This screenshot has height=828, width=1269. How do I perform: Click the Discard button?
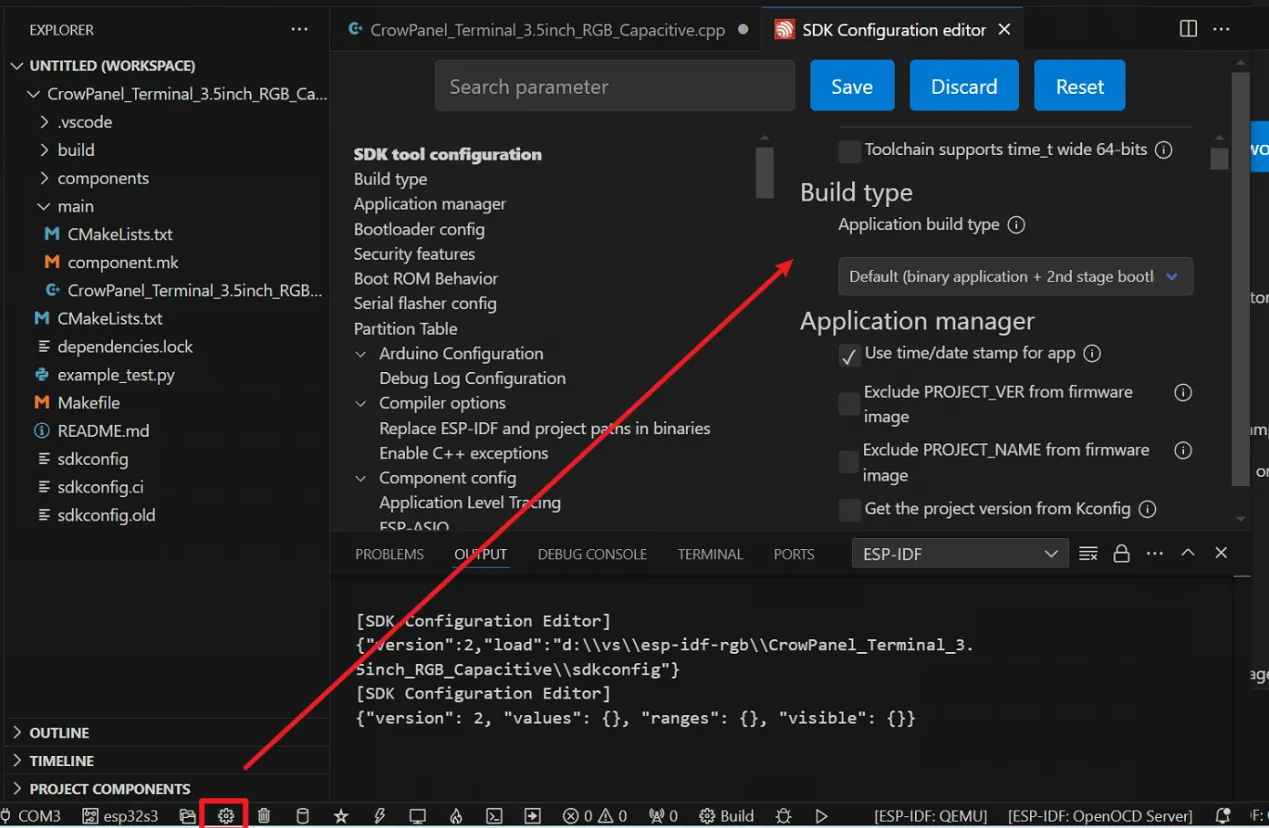(x=964, y=86)
